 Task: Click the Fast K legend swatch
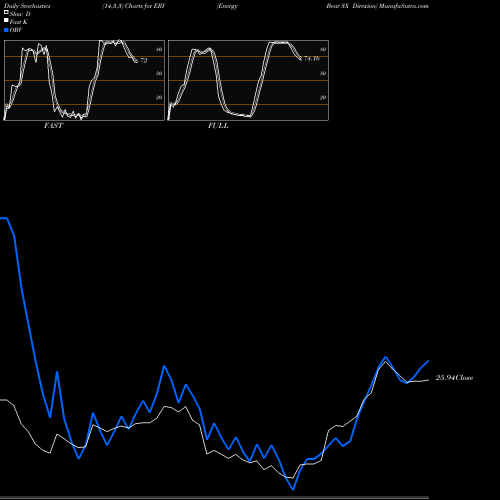[x=6, y=21]
